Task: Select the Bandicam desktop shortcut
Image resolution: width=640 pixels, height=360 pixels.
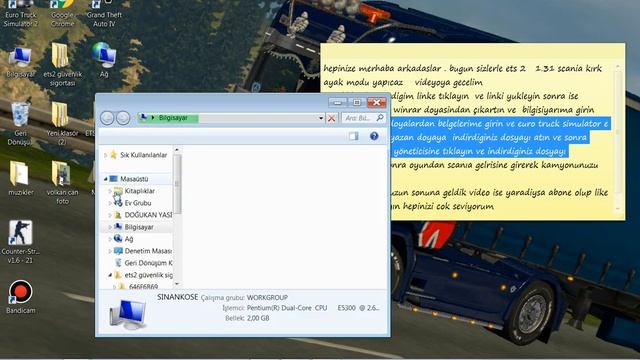Action: (x=20, y=297)
